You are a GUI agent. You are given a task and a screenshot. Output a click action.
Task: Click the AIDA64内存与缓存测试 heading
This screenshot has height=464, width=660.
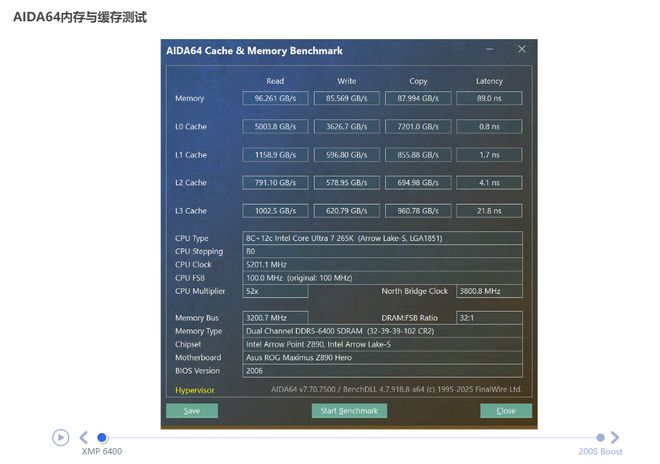tap(80, 17)
